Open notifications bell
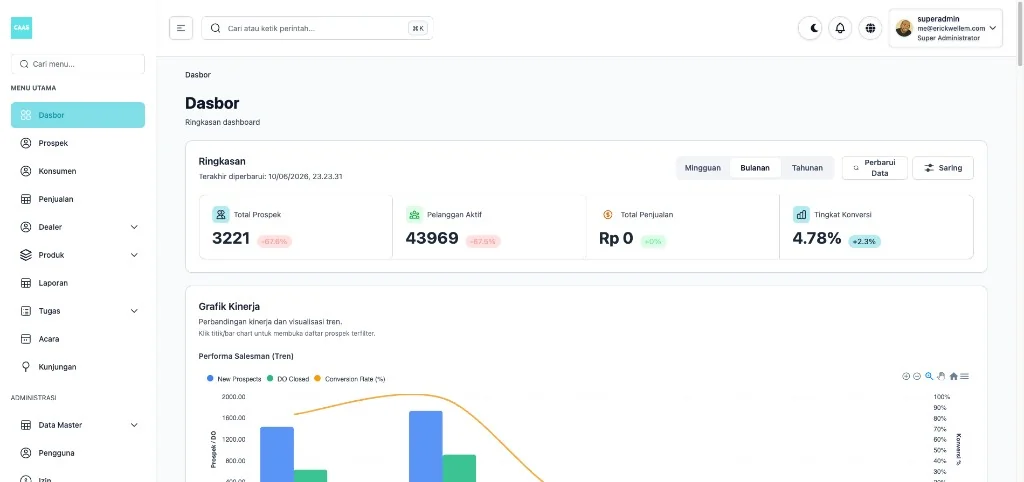 tap(840, 28)
